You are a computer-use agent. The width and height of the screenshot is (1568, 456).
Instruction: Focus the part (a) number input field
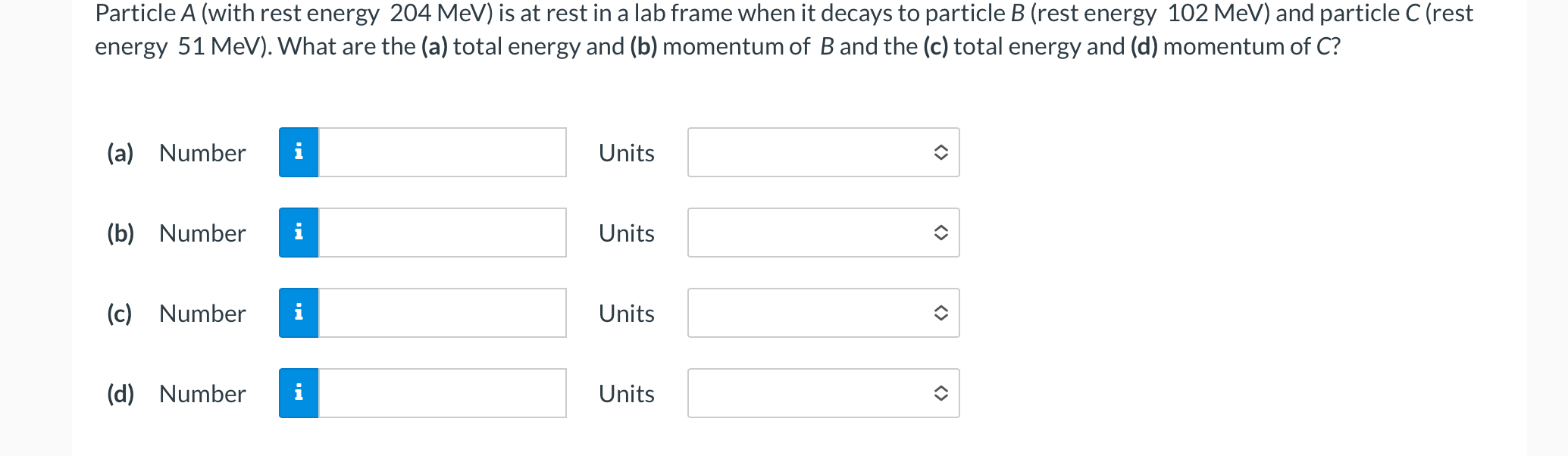click(x=443, y=152)
